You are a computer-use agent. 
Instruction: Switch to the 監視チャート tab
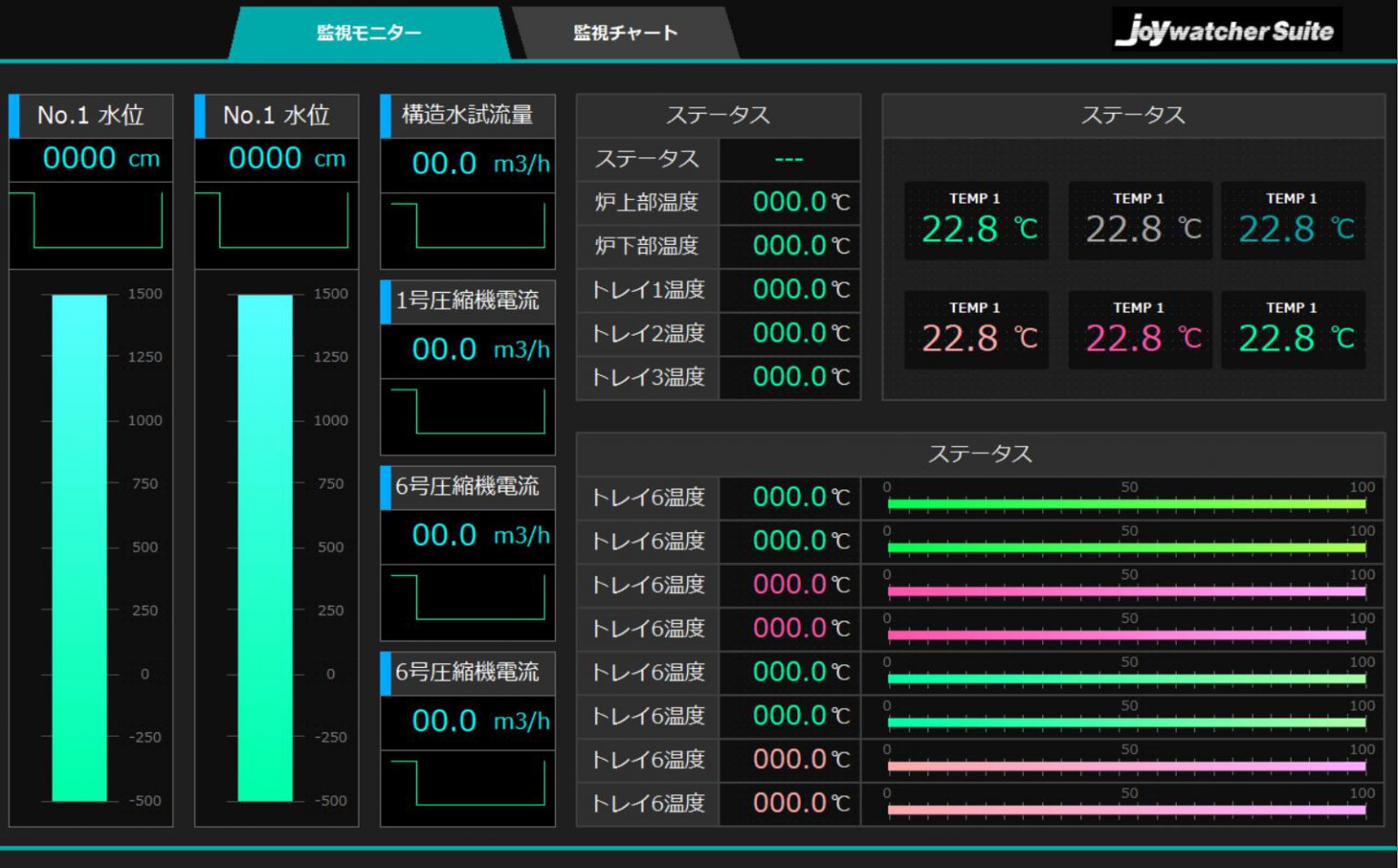[x=623, y=33]
